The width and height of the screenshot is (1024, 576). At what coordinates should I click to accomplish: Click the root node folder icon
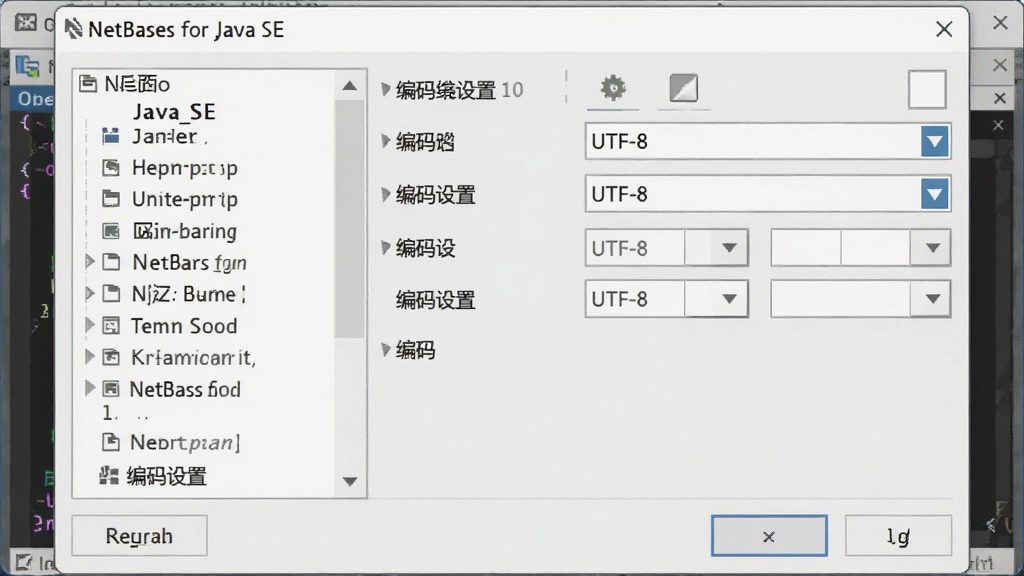point(88,84)
